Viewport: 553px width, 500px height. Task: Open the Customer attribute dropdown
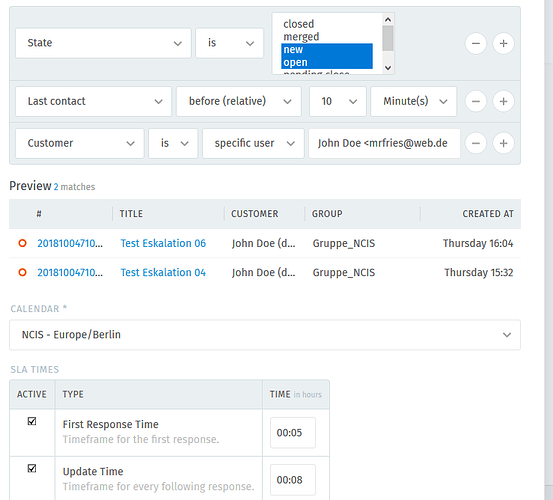80,143
